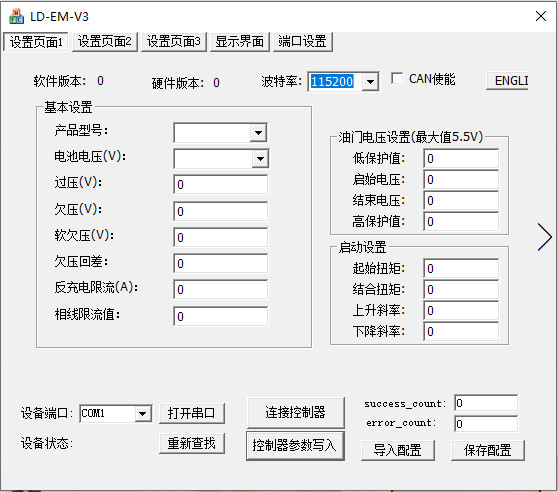This screenshot has height=492, width=558.
Task: Click the 低保护值 input field
Action: pyautogui.click(x=461, y=159)
